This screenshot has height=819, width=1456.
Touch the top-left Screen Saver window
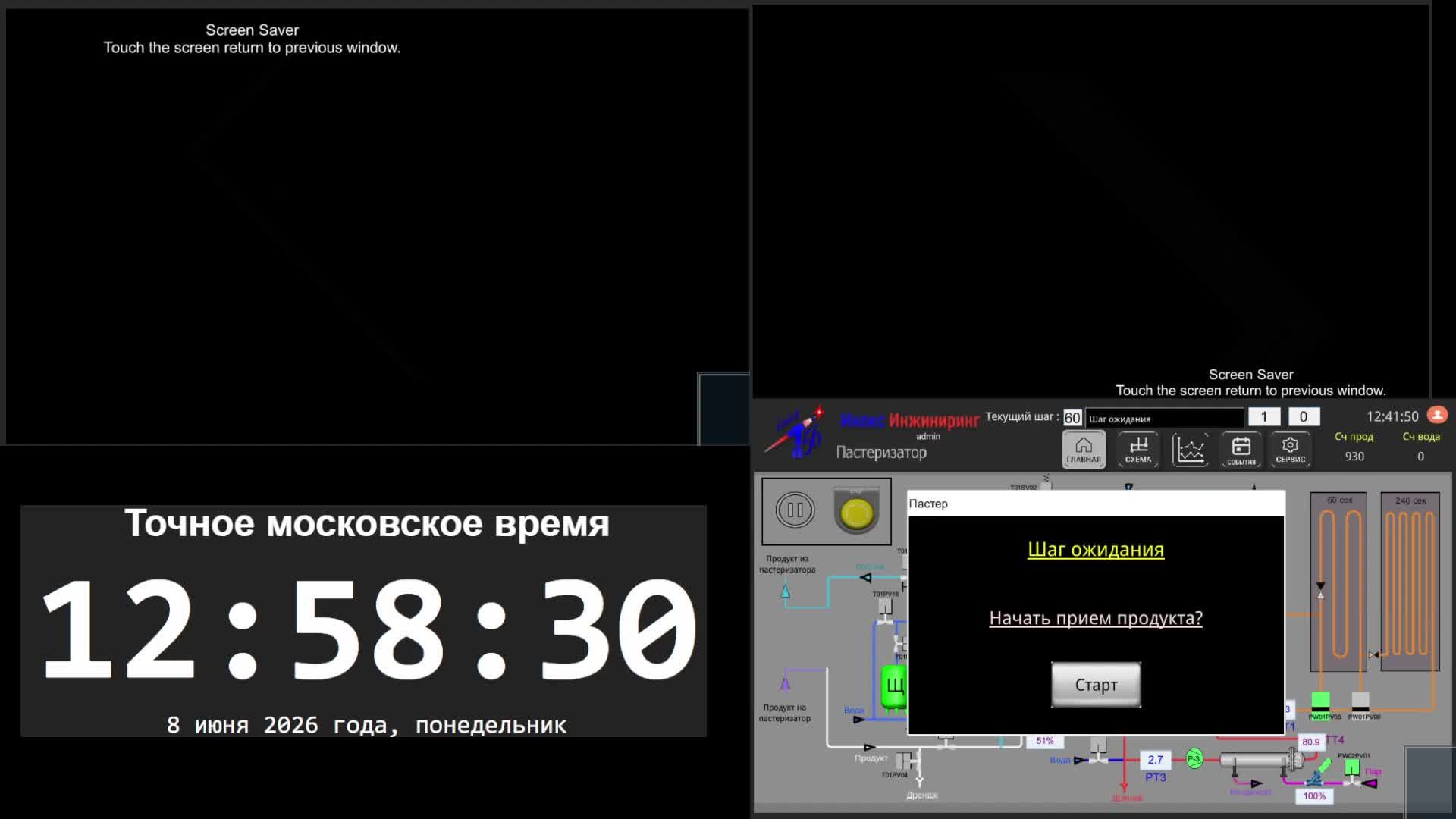point(377,226)
